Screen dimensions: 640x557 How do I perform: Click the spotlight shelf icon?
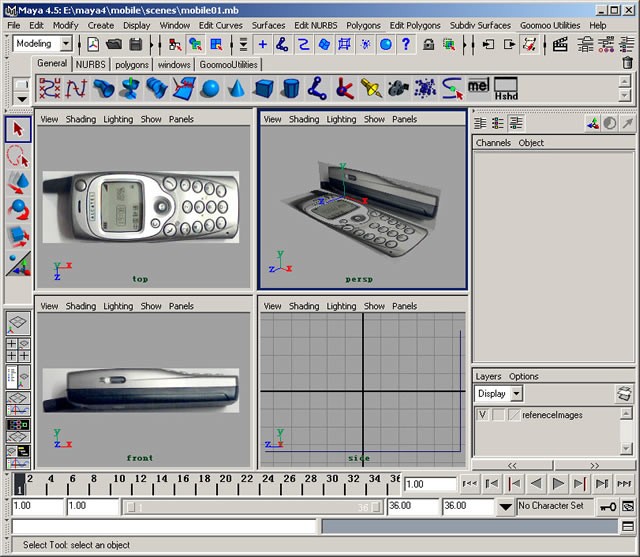click(371, 89)
